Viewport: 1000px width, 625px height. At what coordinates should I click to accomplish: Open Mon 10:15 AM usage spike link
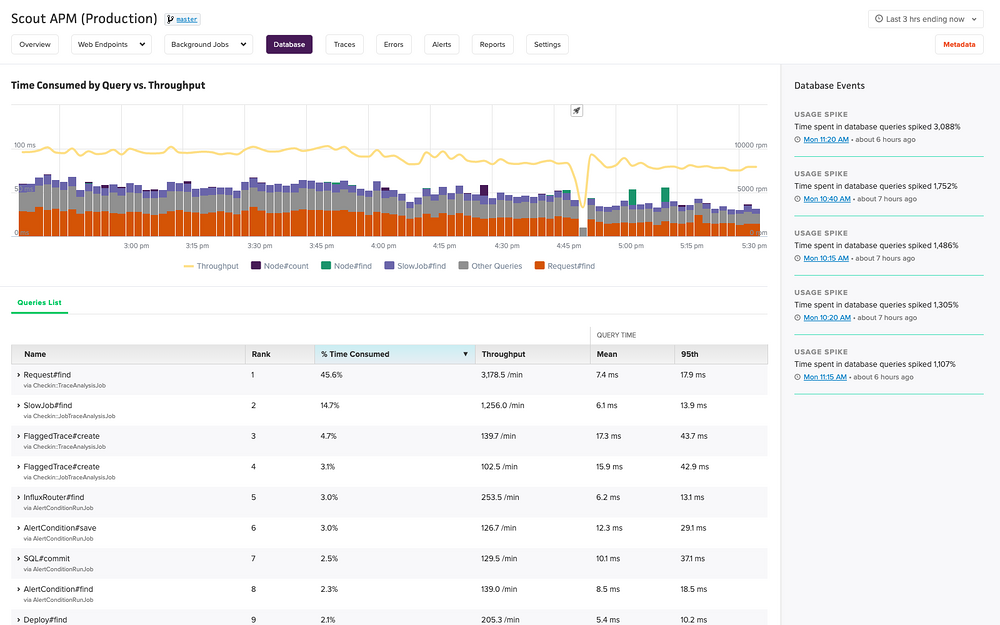[x=826, y=258]
